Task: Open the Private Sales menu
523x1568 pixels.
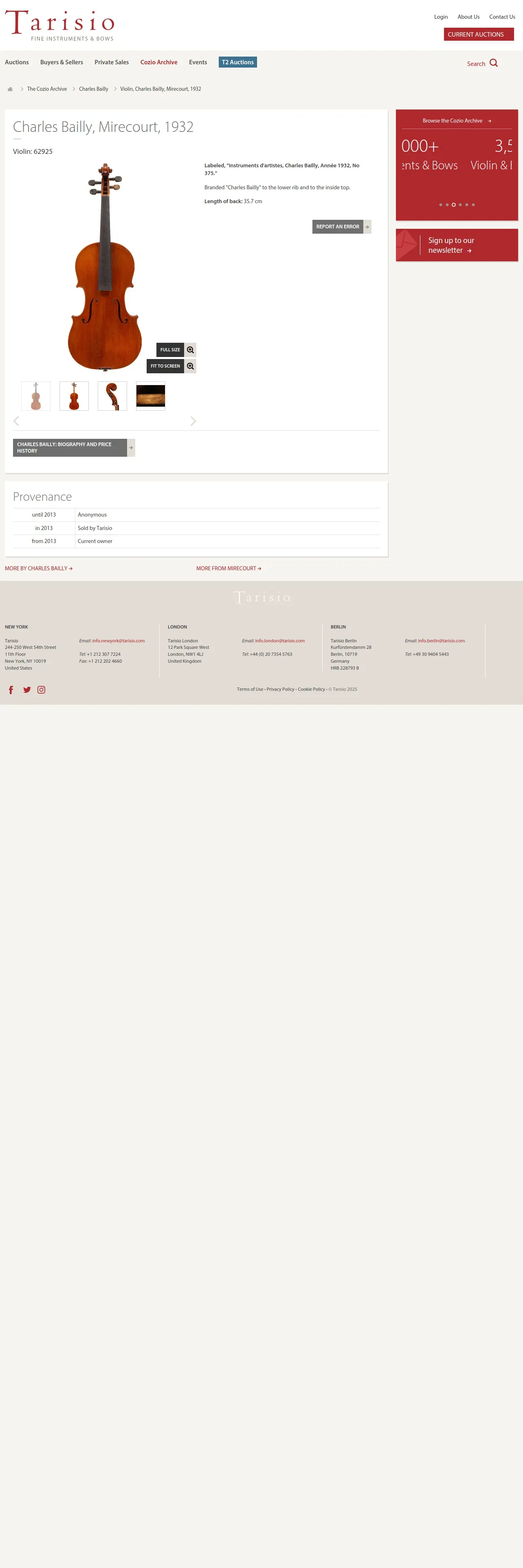Action: 112,62
